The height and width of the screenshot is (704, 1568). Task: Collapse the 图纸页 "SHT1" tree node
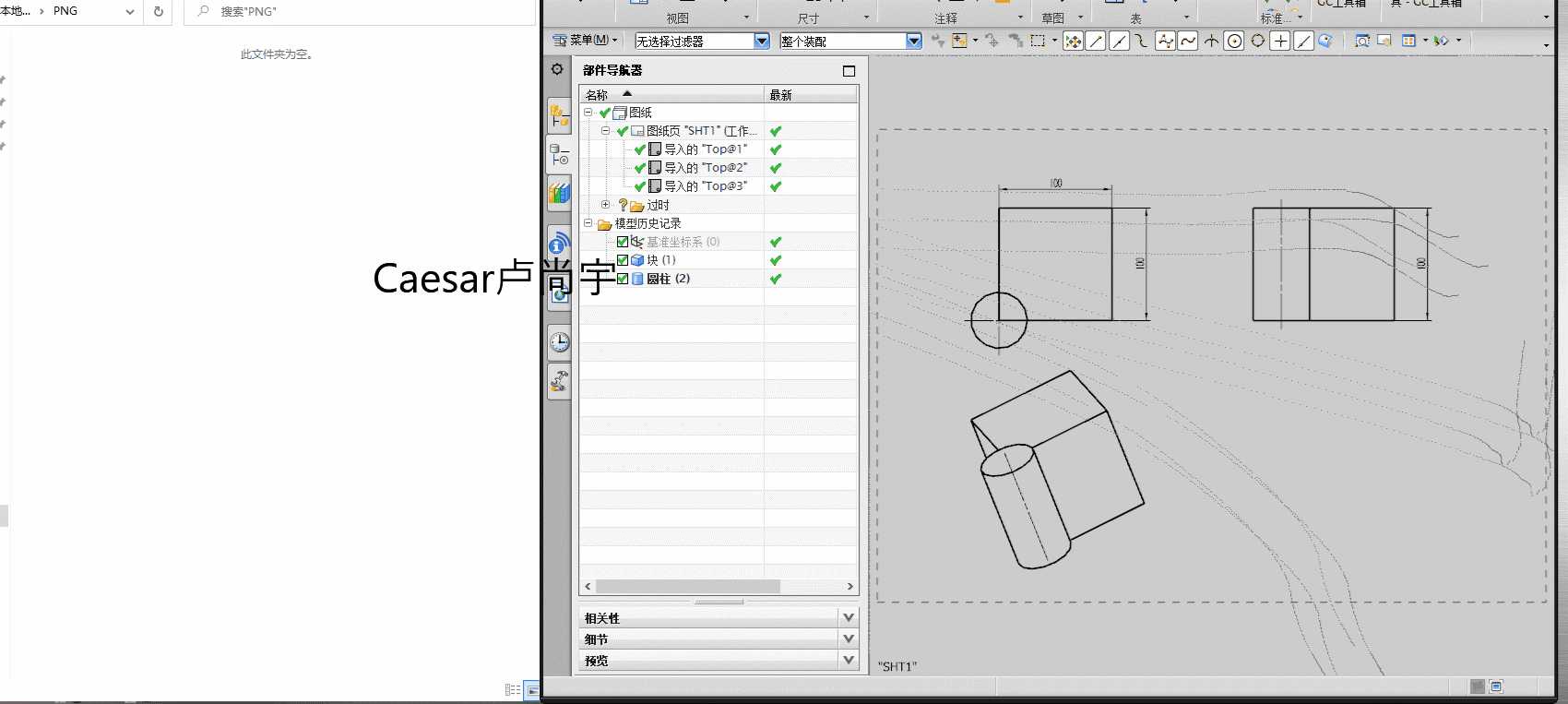(x=605, y=131)
